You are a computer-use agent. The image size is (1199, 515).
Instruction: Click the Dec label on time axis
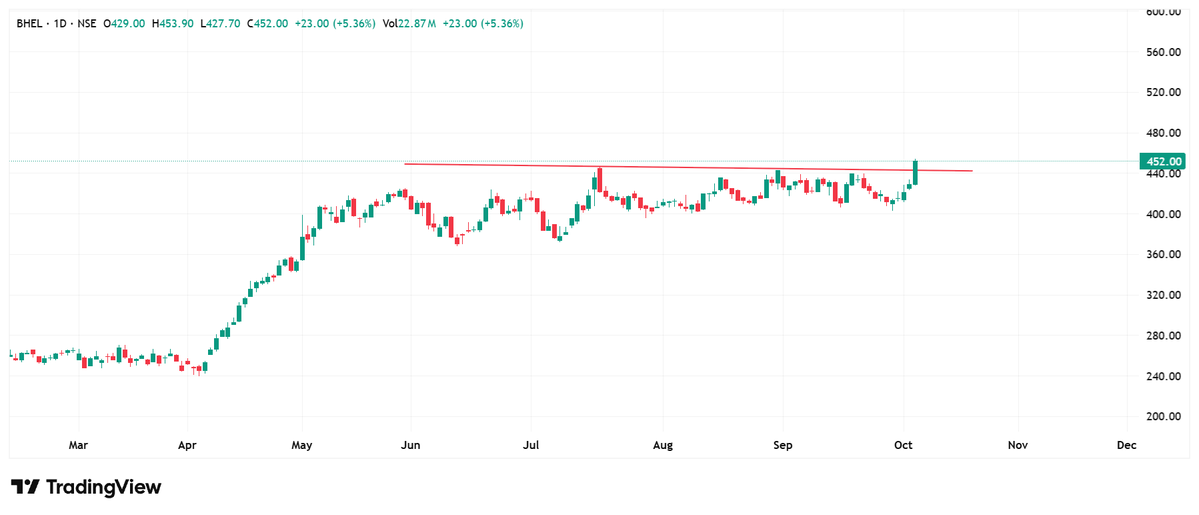pyautogui.click(x=1126, y=445)
